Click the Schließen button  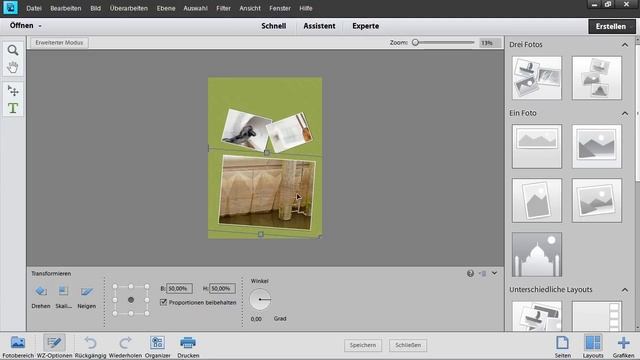click(x=408, y=345)
